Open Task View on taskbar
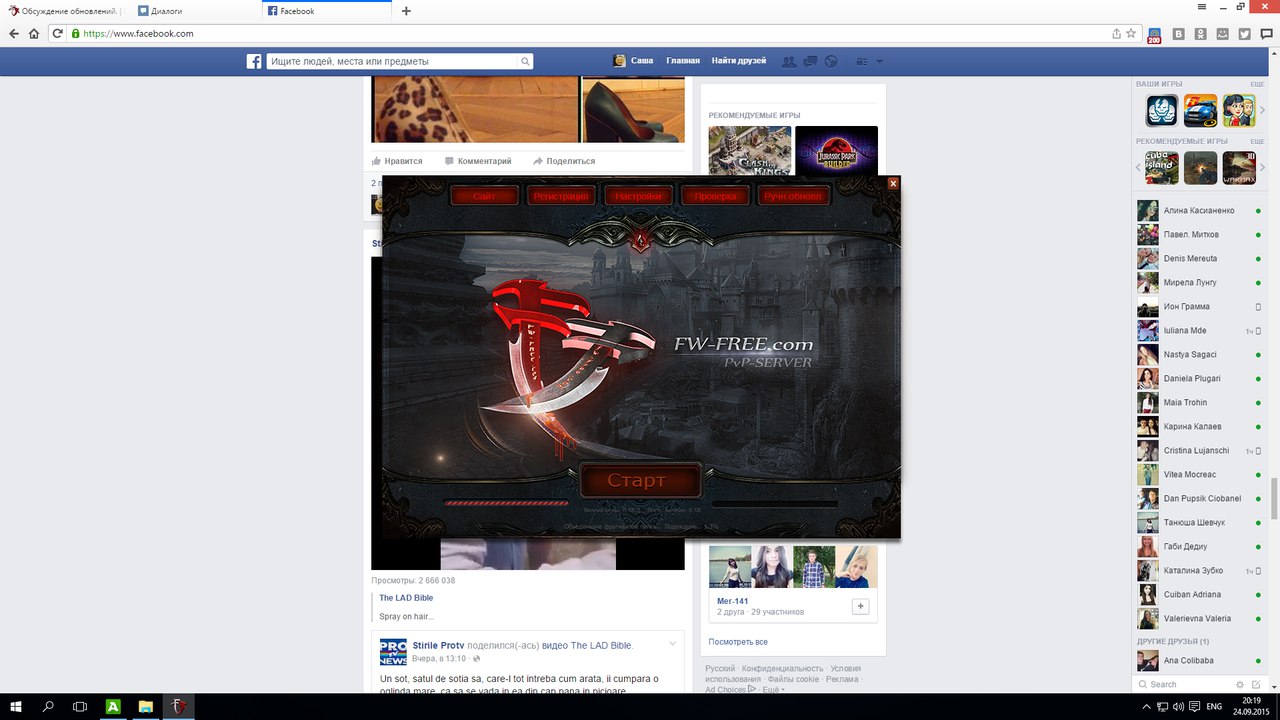The width and height of the screenshot is (1280, 720). pyautogui.click(x=80, y=706)
